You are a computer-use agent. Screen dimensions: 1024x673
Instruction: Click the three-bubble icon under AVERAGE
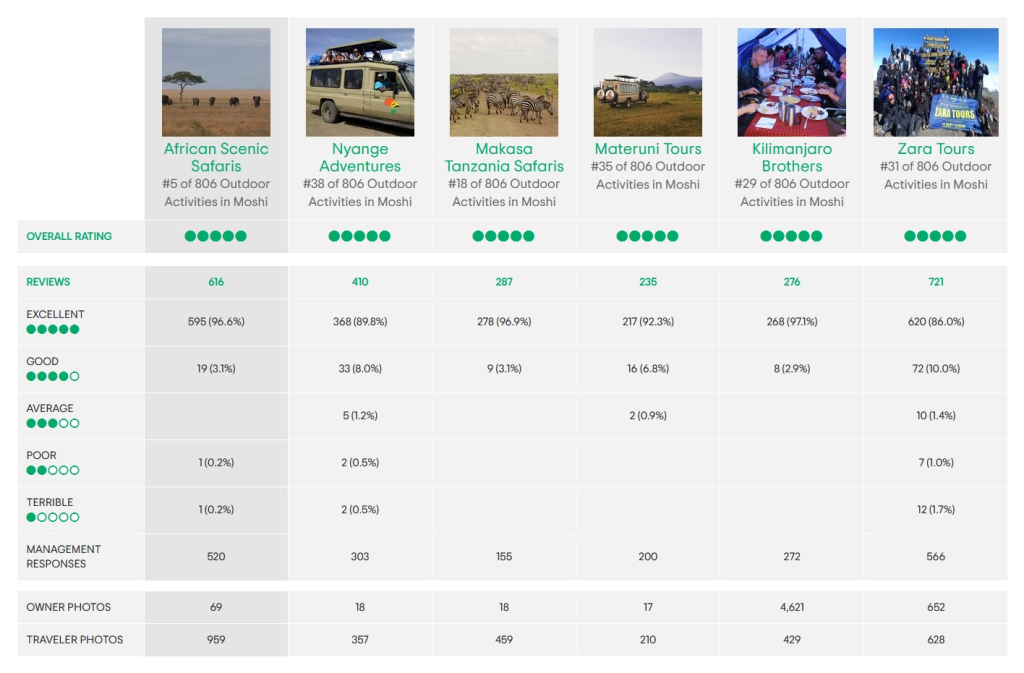(x=53, y=424)
